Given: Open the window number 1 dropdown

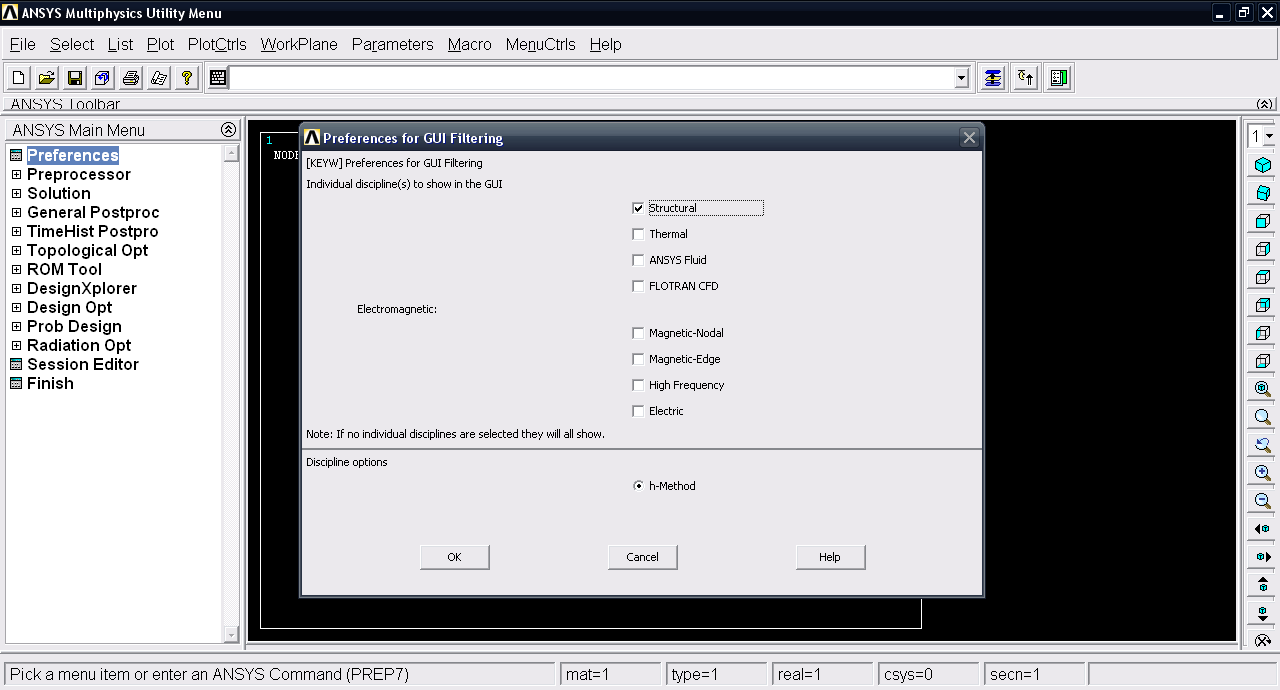Looking at the screenshot, I should [1270, 136].
